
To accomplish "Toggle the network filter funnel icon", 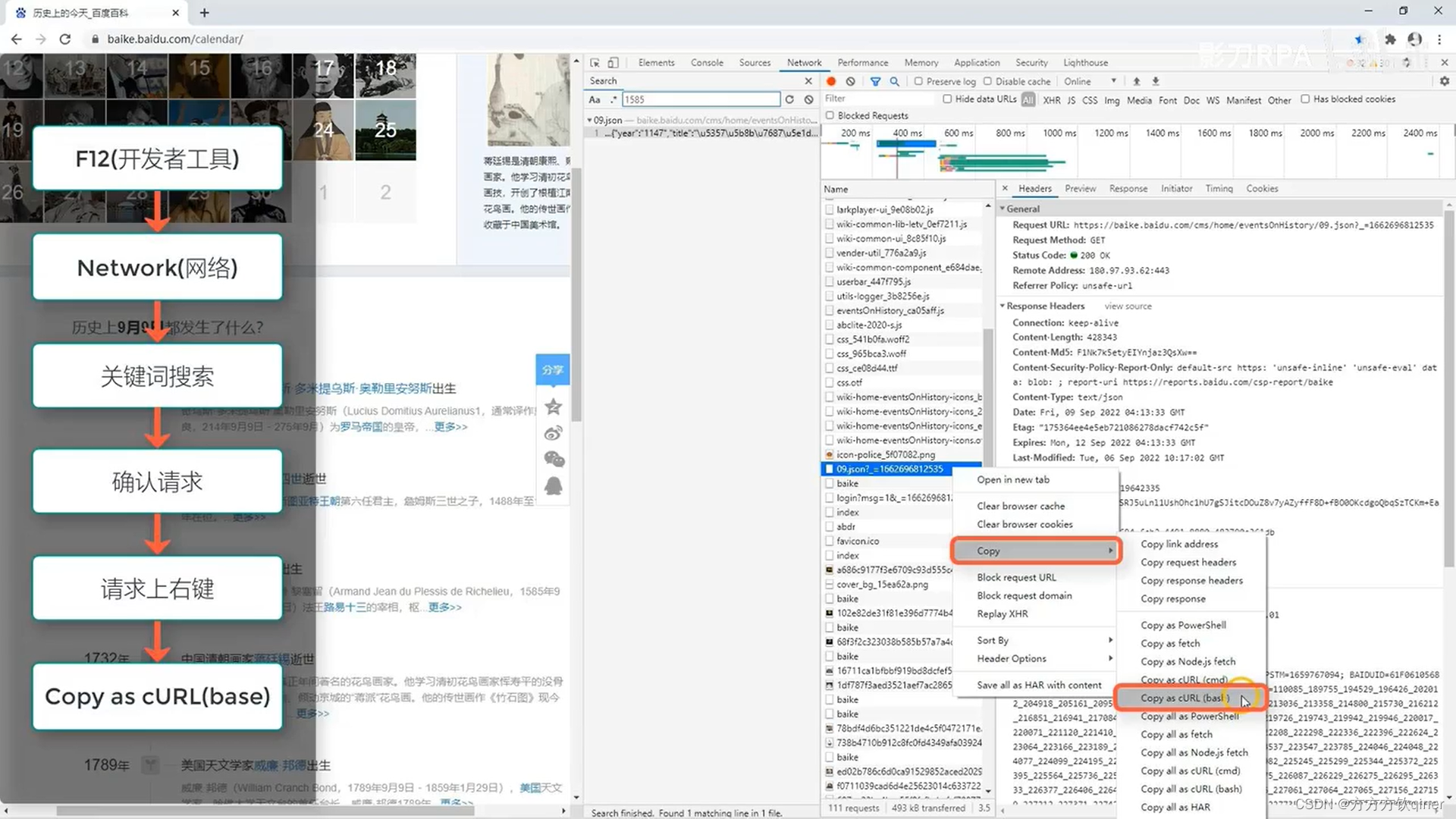I will pos(876,81).
